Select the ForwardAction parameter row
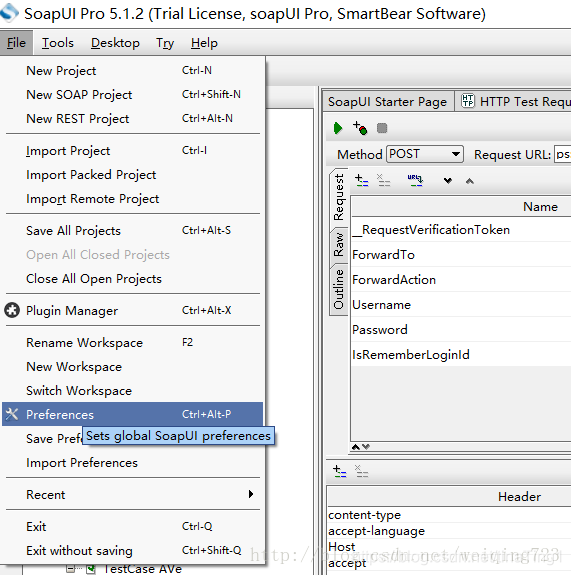 click(x=461, y=279)
